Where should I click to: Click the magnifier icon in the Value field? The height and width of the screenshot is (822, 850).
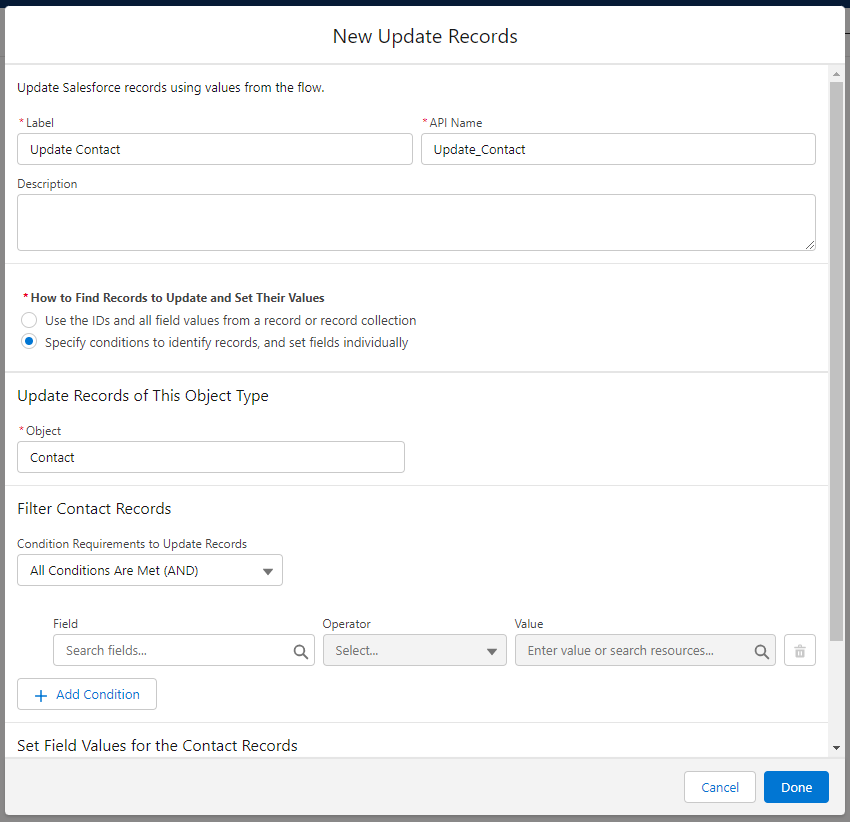coord(760,650)
